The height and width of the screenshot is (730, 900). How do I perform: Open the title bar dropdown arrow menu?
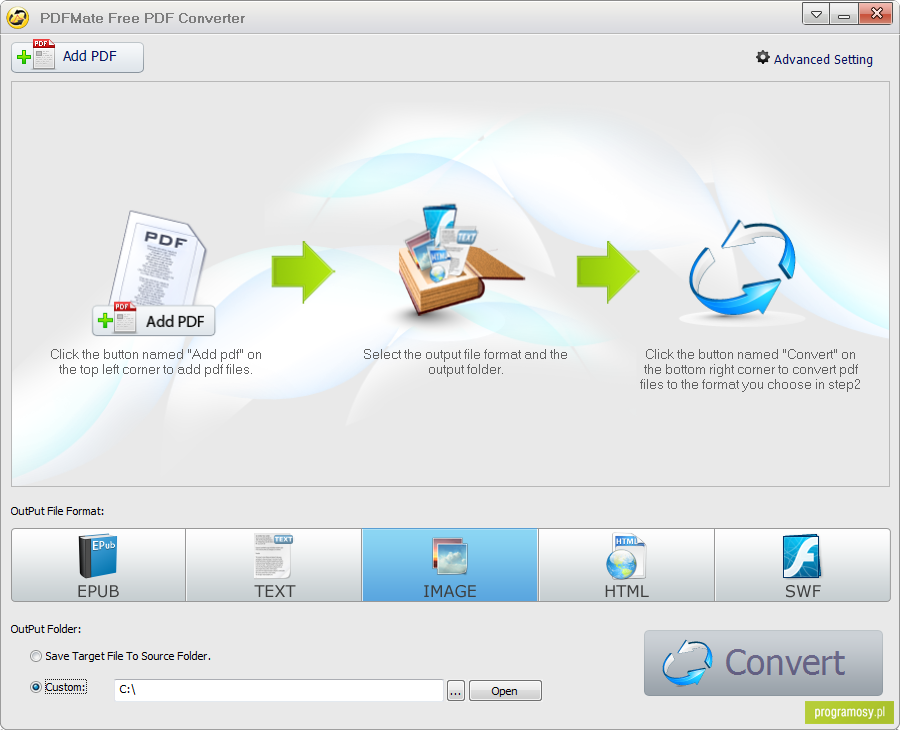pos(815,14)
